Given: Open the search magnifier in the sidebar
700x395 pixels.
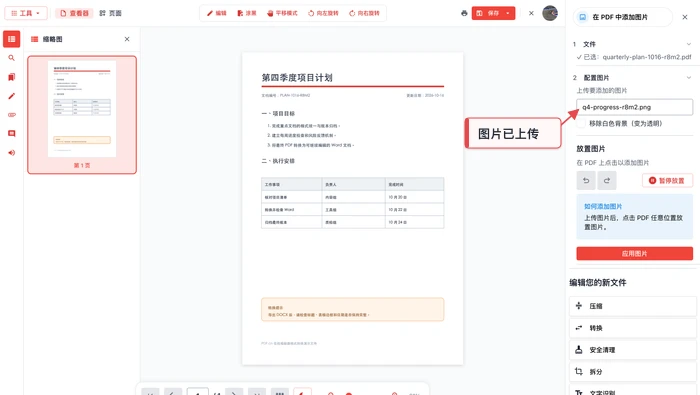Looking at the screenshot, I should point(12,58).
